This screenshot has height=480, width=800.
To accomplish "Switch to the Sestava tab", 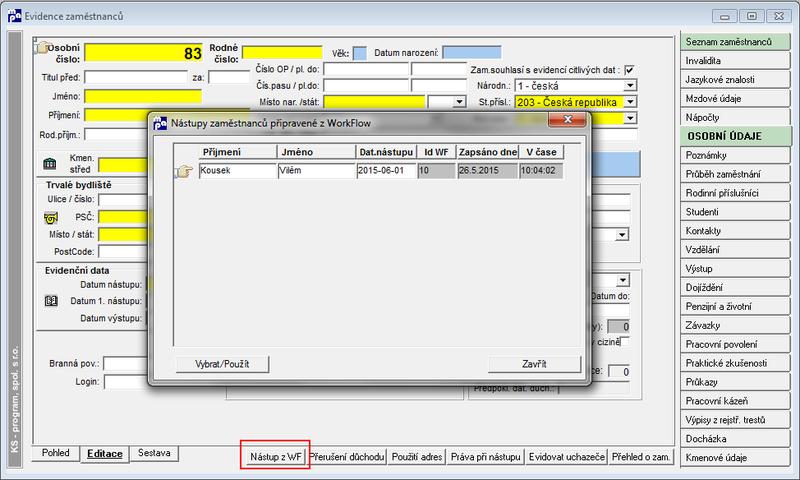I will tap(154, 453).
